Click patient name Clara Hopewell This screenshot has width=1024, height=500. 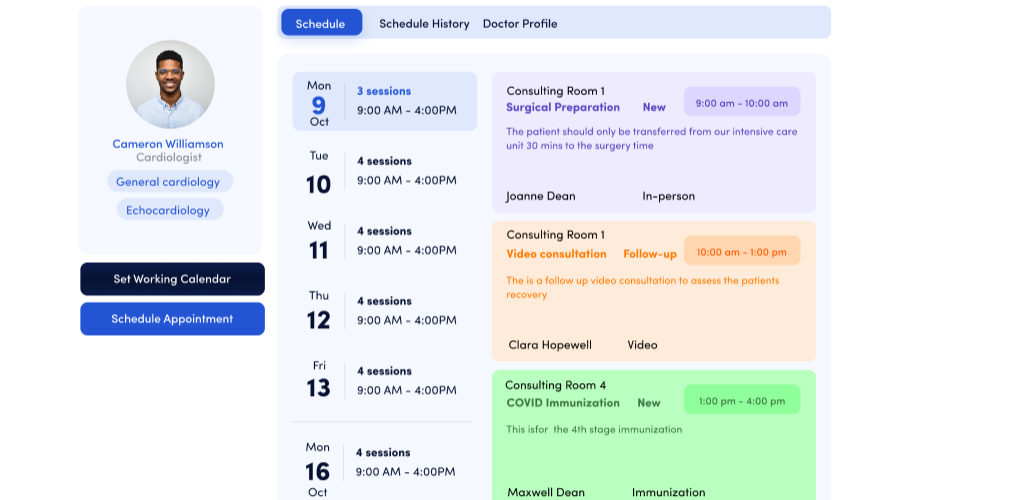[550, 345]
